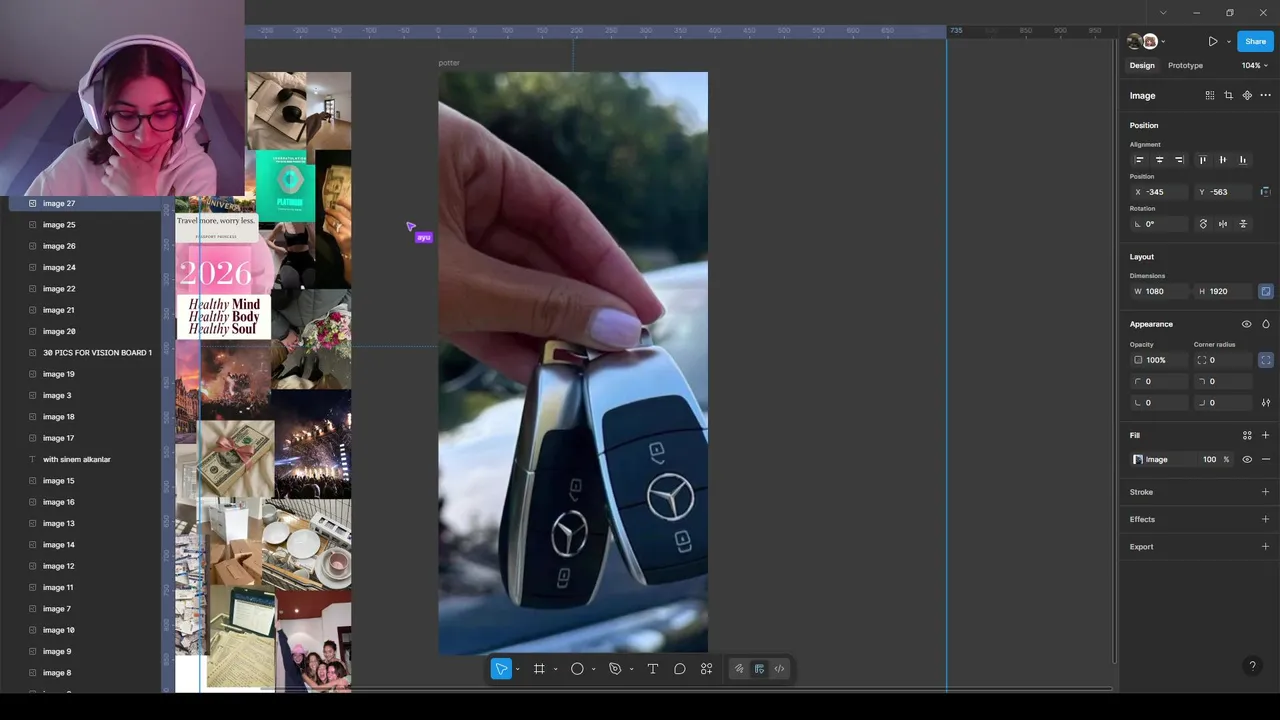
Task: Click the X position field
Action: point(1159,192)
